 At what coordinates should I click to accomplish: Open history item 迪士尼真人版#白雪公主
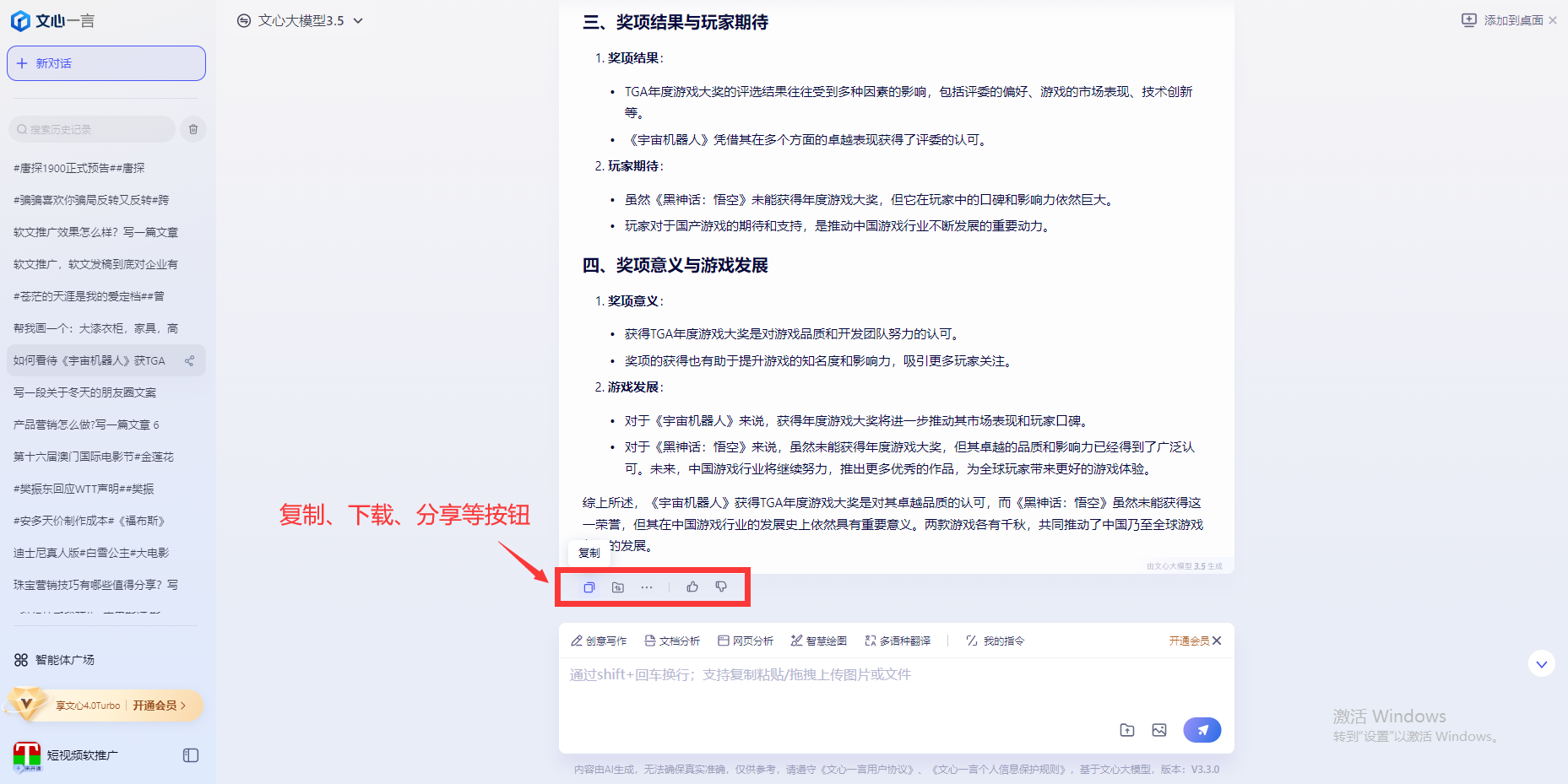tap(106, 553)
